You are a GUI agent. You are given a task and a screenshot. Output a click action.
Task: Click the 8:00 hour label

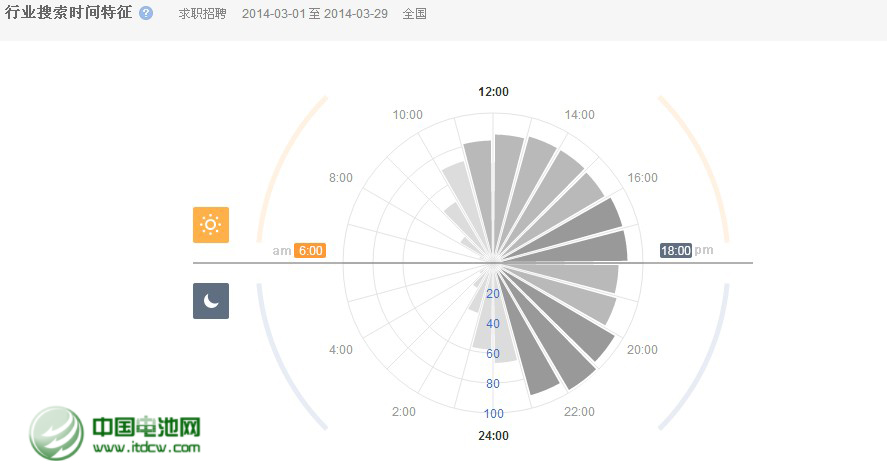341,178
